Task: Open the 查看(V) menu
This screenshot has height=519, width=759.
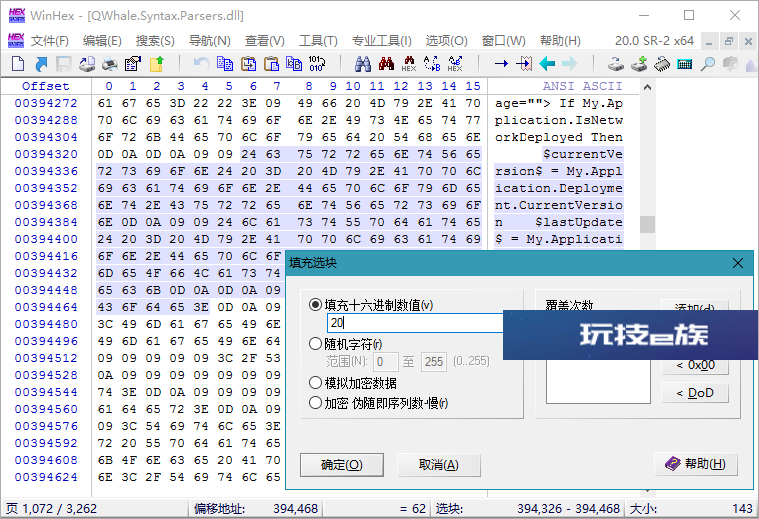Action: tap(265, 41)
